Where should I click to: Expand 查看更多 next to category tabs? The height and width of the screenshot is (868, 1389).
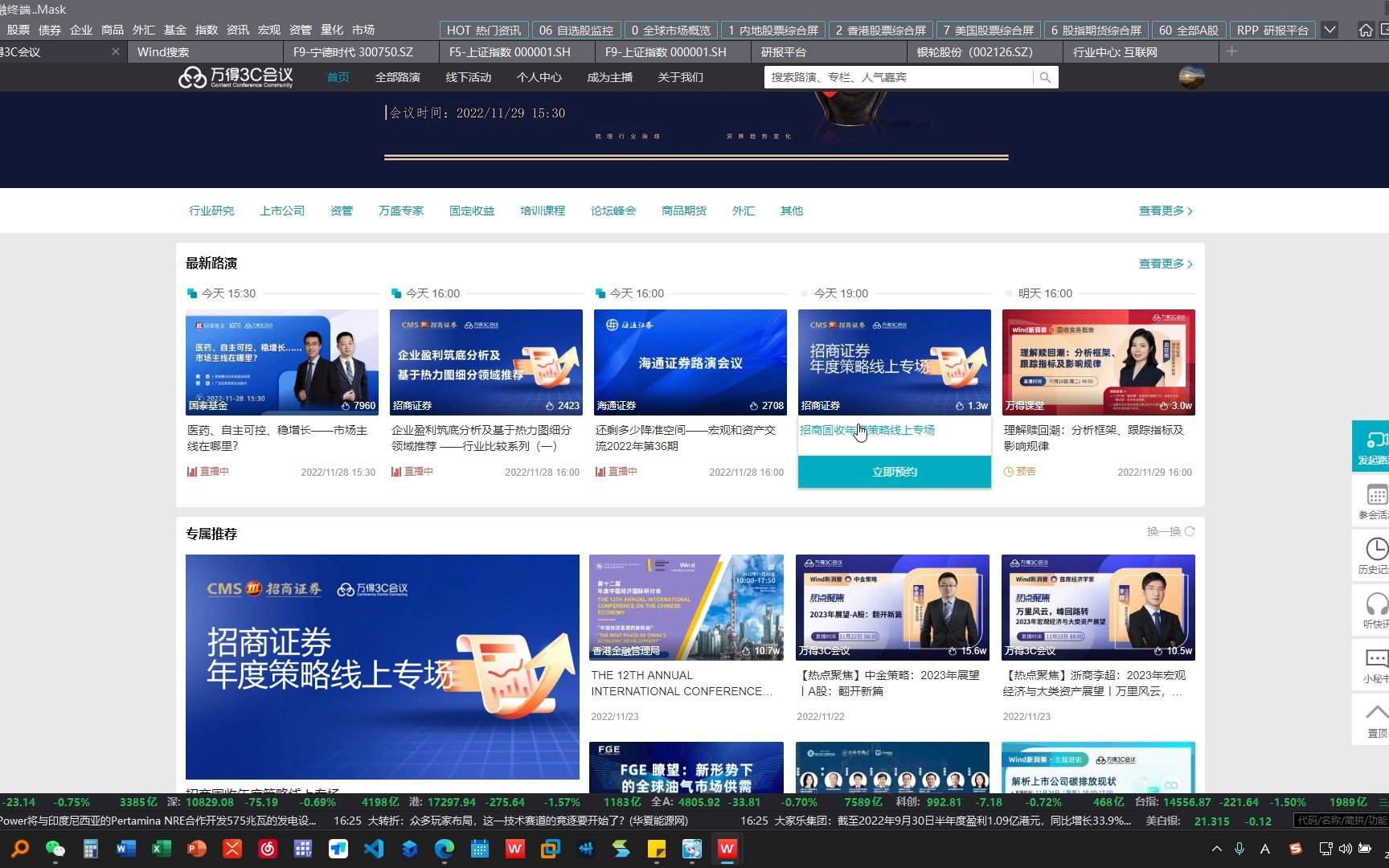[1166, 211]
